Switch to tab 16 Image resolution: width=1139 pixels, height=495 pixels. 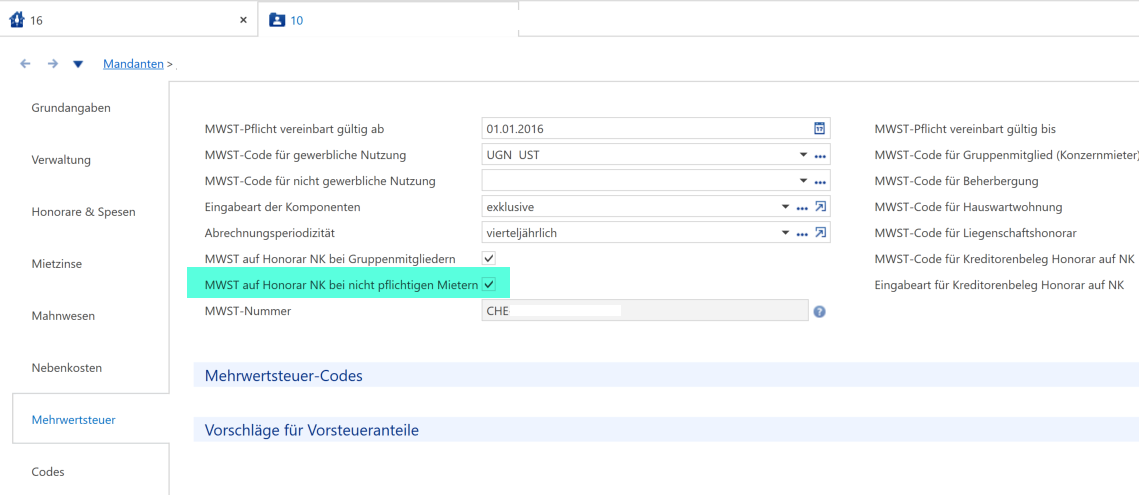click(x=129, y=20)
